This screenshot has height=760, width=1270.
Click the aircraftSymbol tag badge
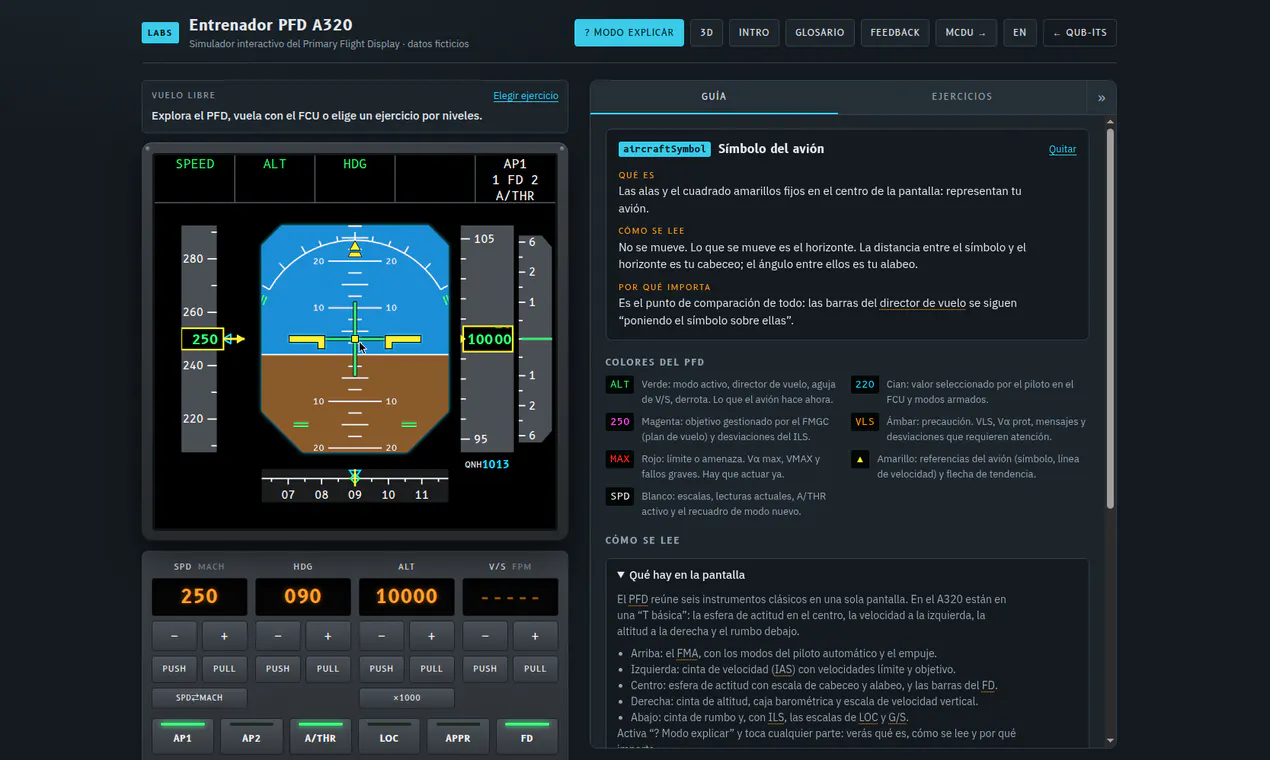click(664, 149)
